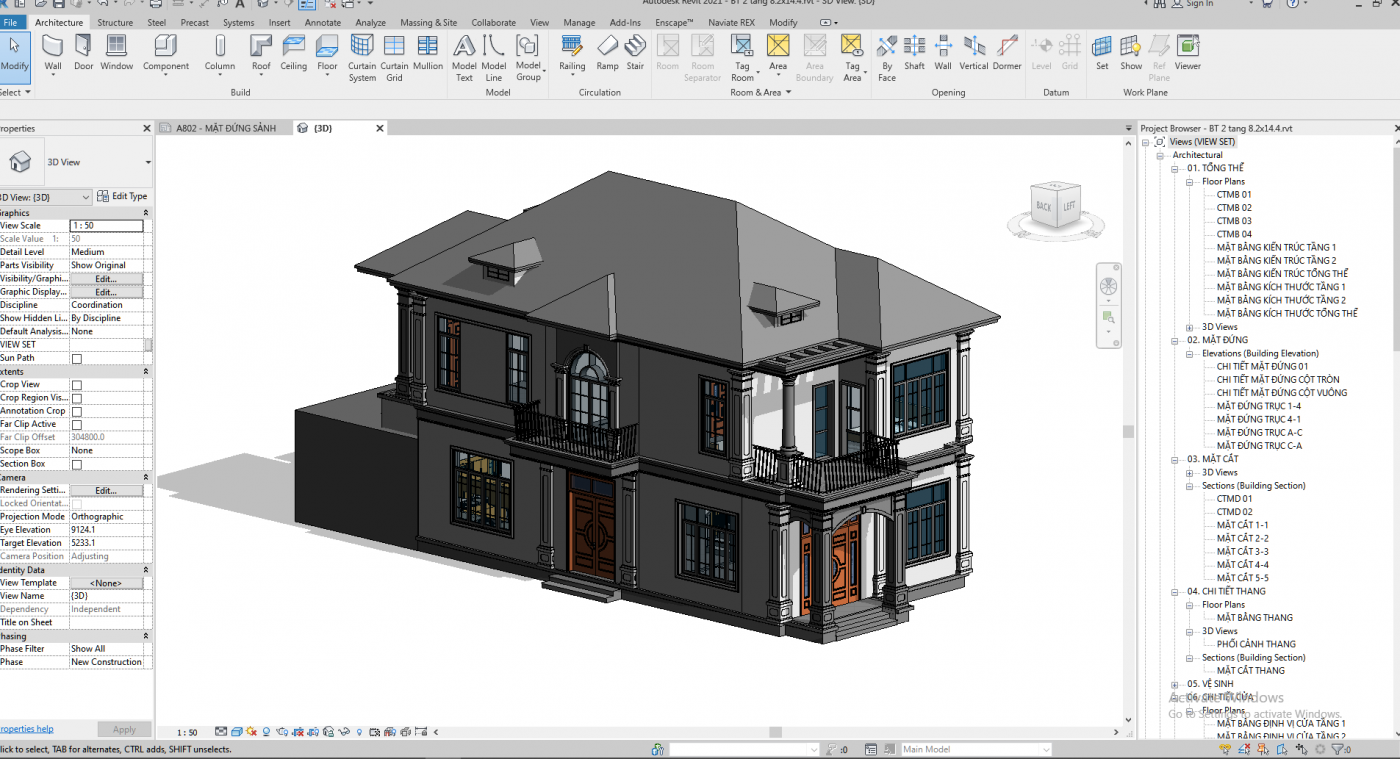Expand the 05. VỆ SINH tree node
1400x759 pixels.
(x=1176, y=684)
